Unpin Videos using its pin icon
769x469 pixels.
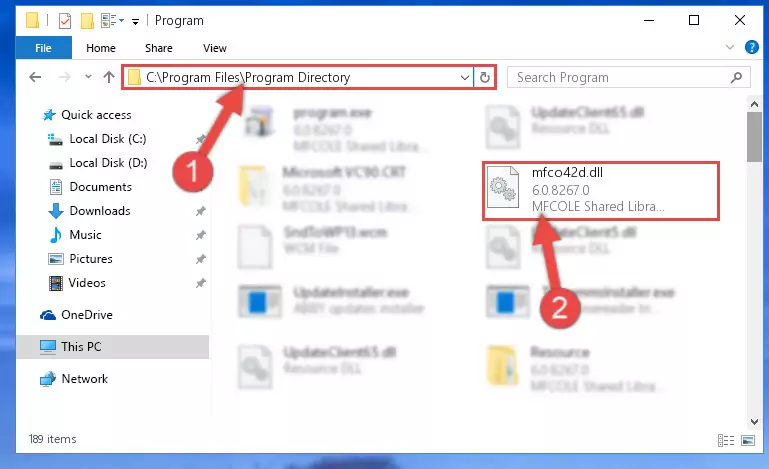click(x=200, y=283)
